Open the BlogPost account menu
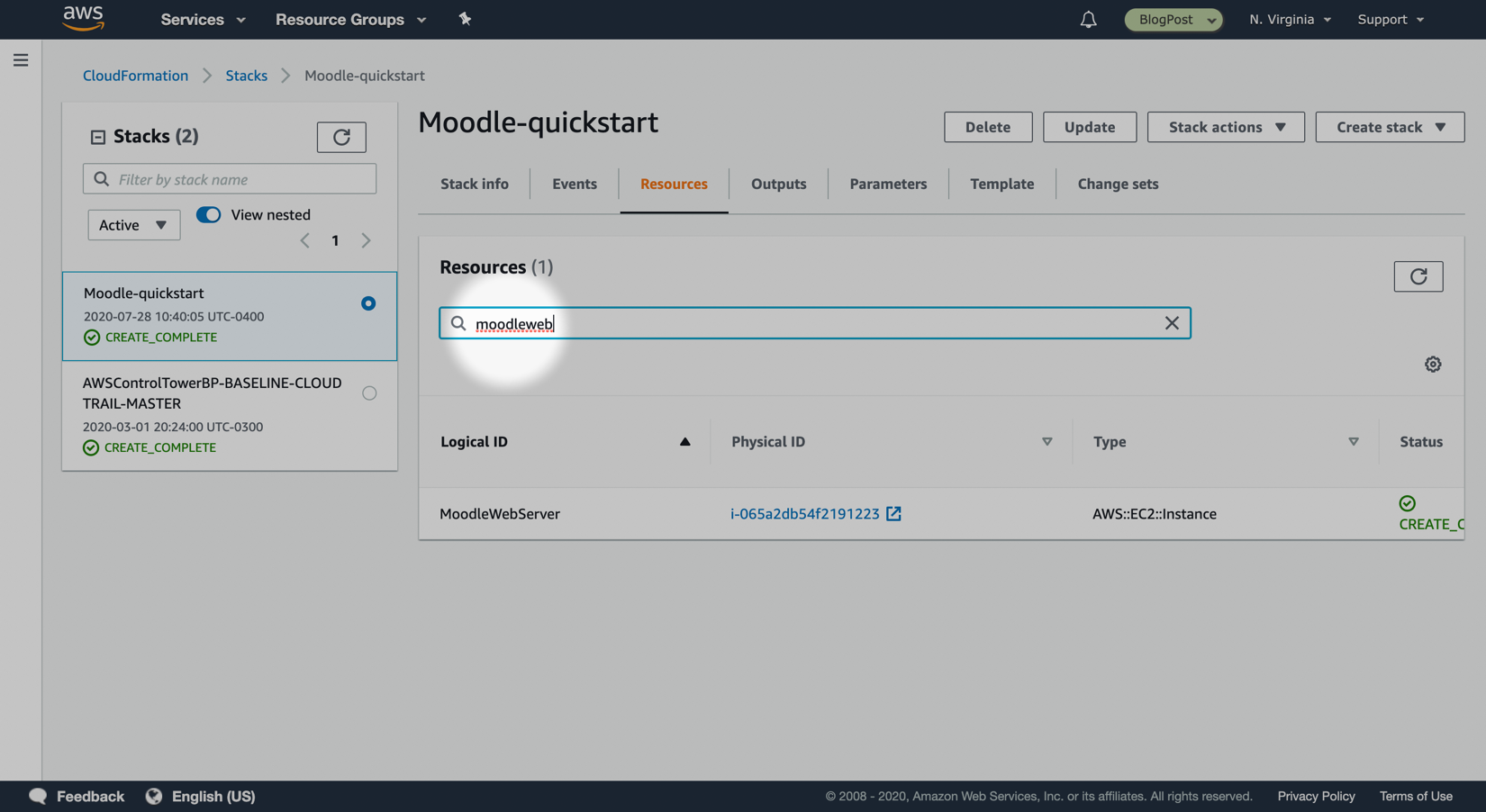 point(1173,19)
